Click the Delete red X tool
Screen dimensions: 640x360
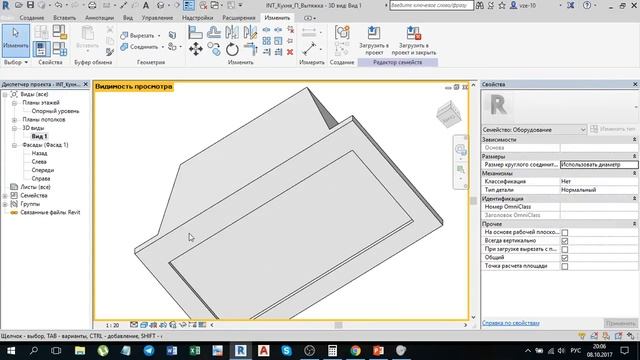tap(290, 52)
